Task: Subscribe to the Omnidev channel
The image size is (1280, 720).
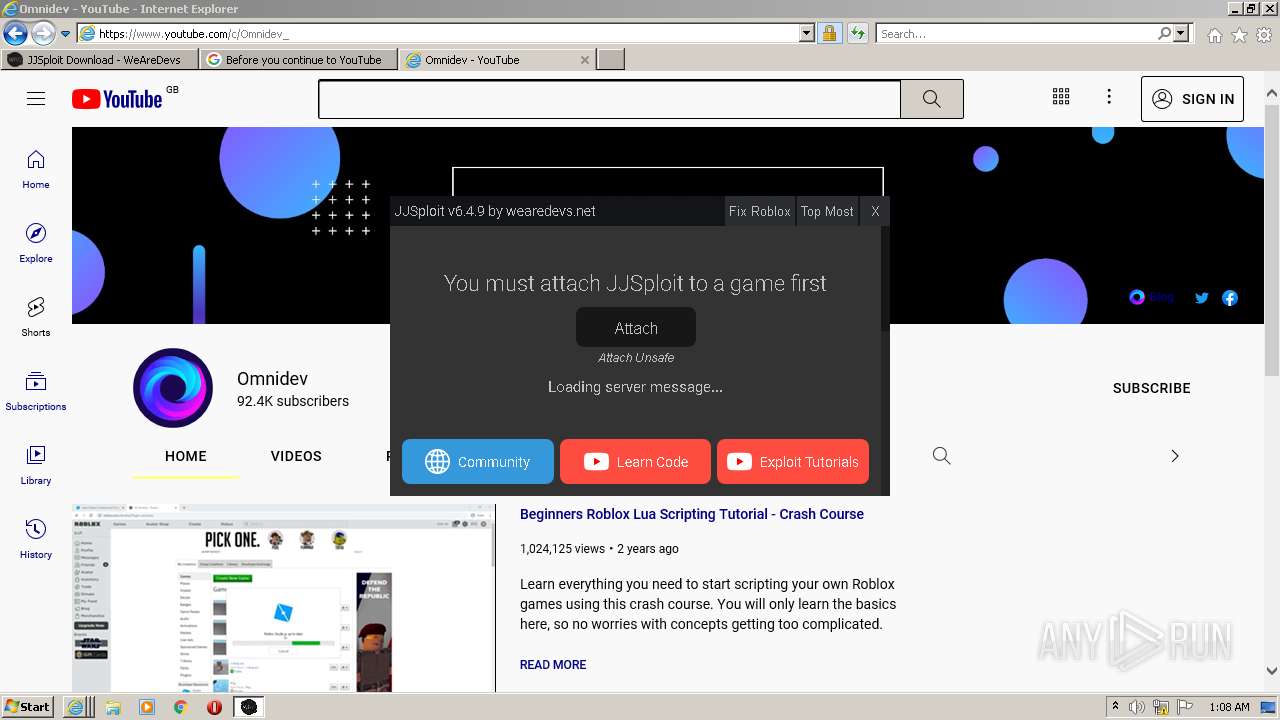Action: (x=1151, y=388)
